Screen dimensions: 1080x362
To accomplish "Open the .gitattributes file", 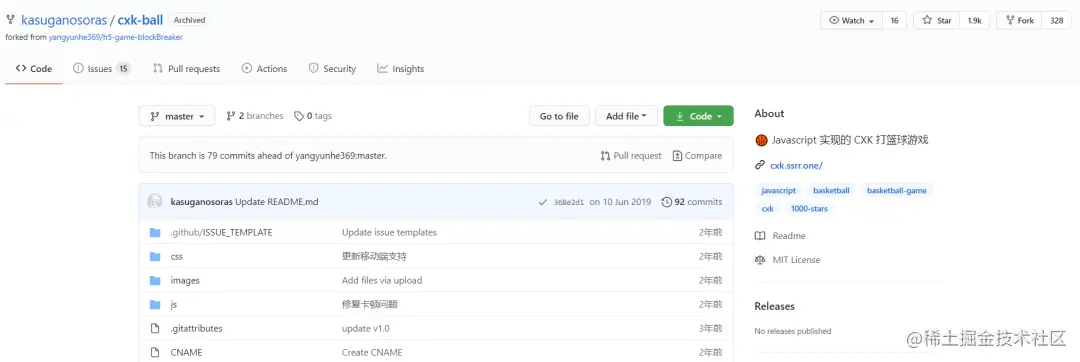I will point(196,328).
